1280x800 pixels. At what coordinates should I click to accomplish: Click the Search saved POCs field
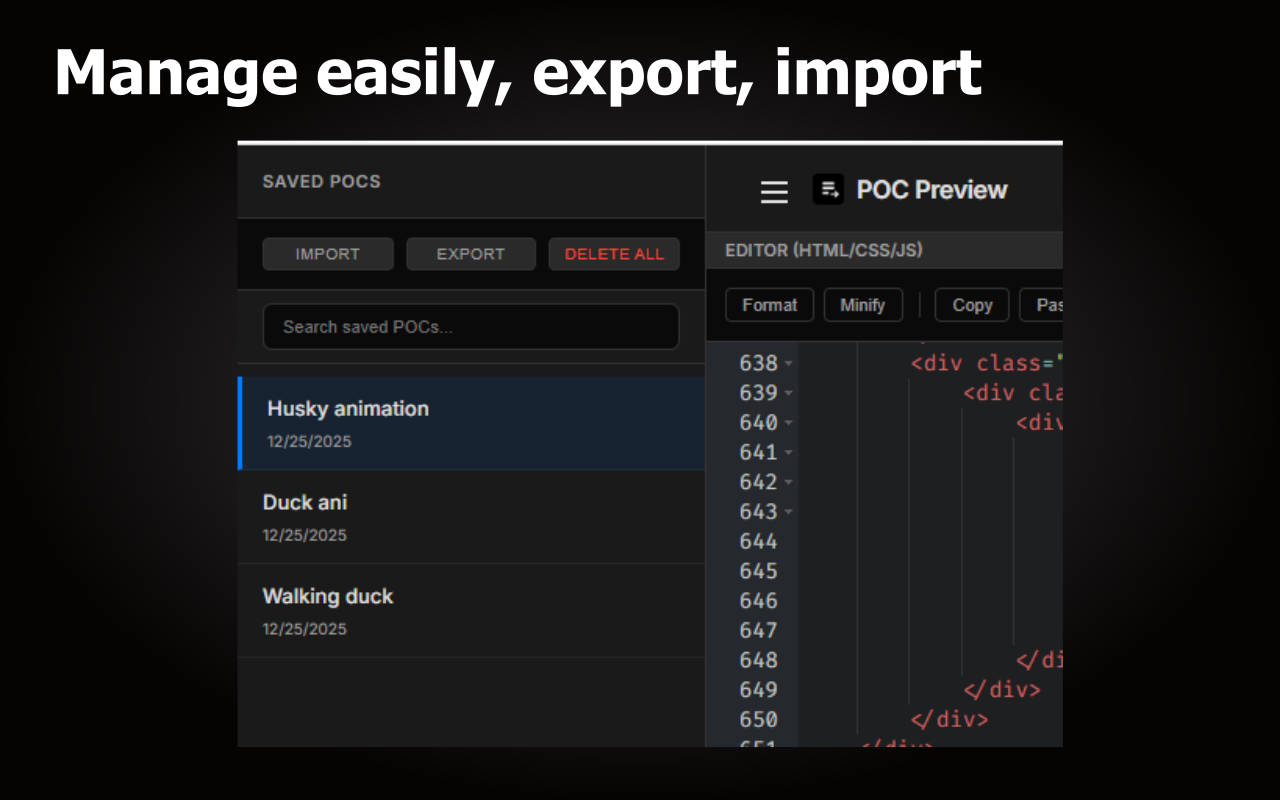[x=470, y=326]
